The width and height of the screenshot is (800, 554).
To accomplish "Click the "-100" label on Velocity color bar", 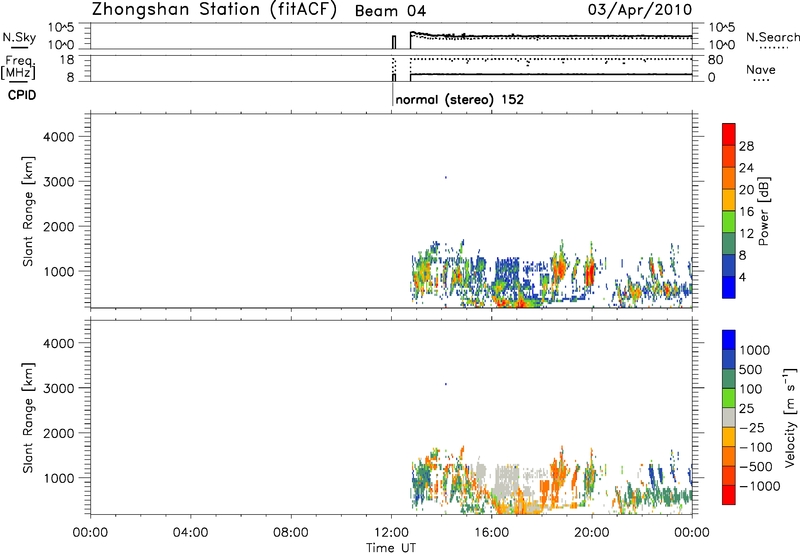I will (x=756, y=447).
